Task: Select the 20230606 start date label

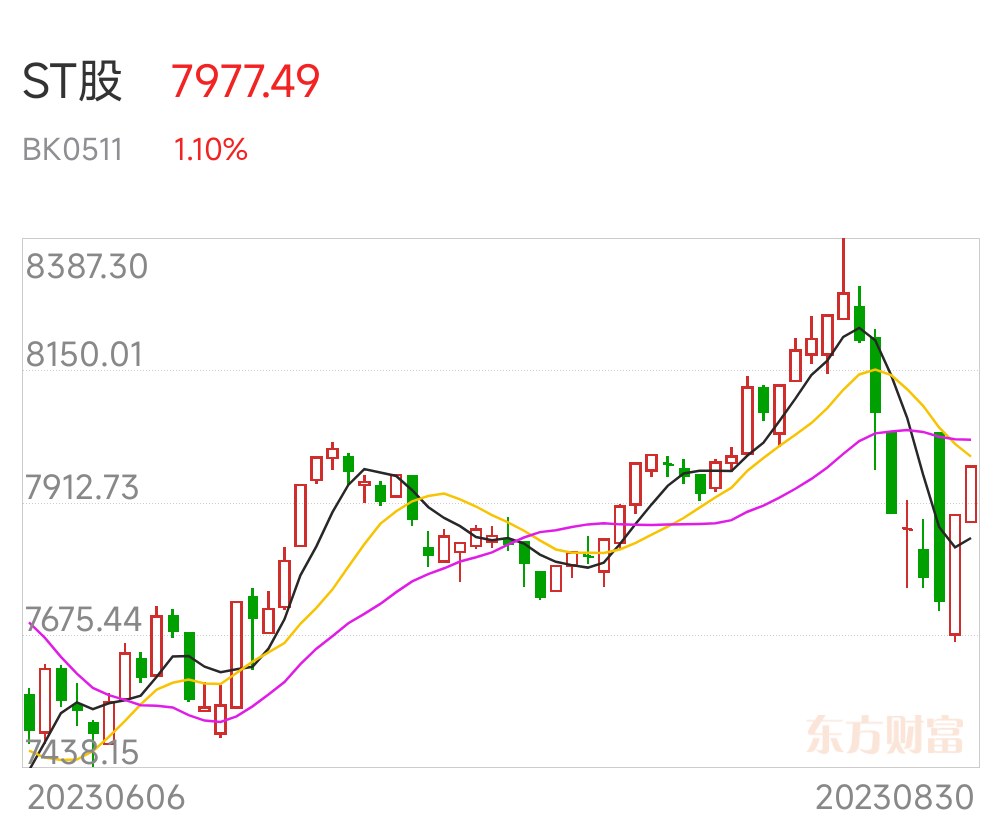Action: (x=106, y=798)
